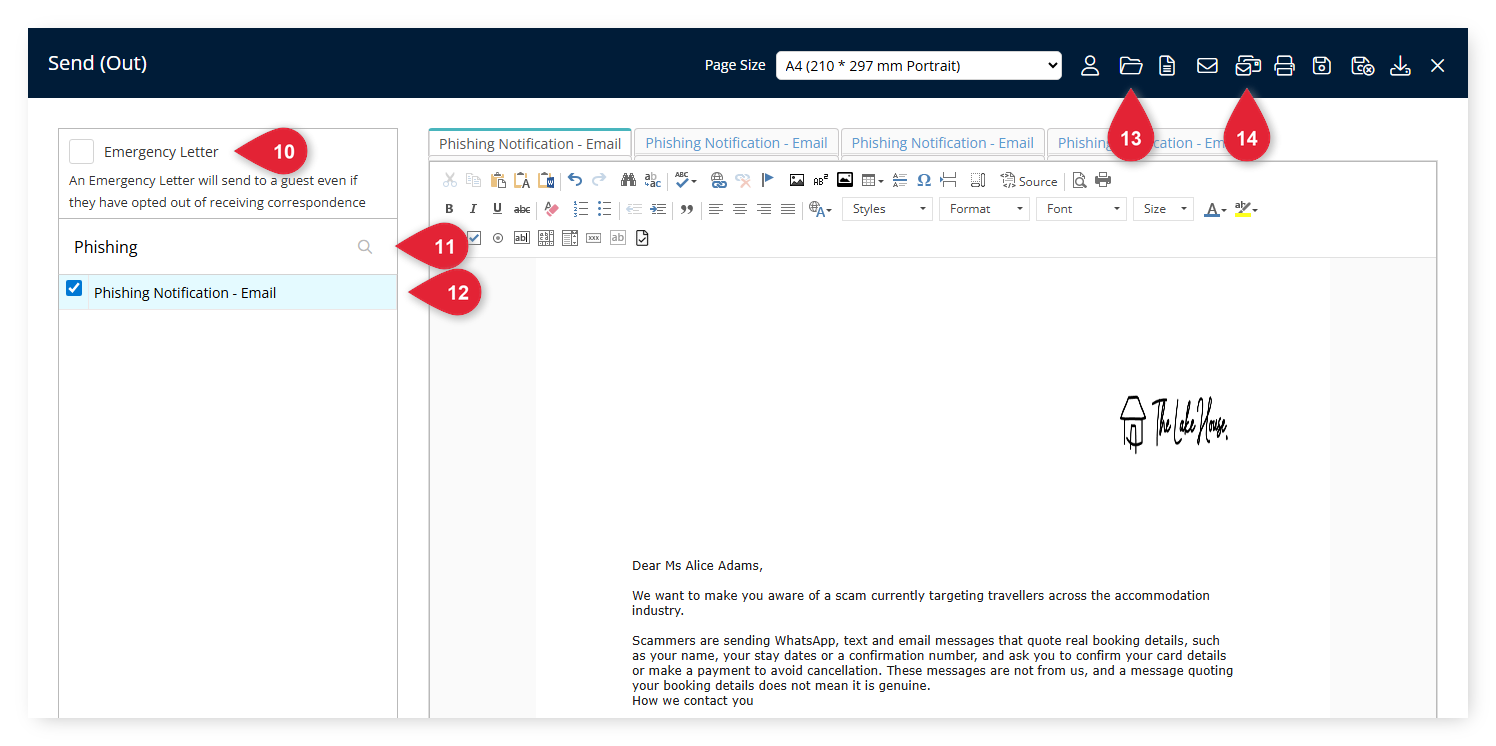Close the Send (Out) window
1496x746 pixels.
(x=1437, y=66)
